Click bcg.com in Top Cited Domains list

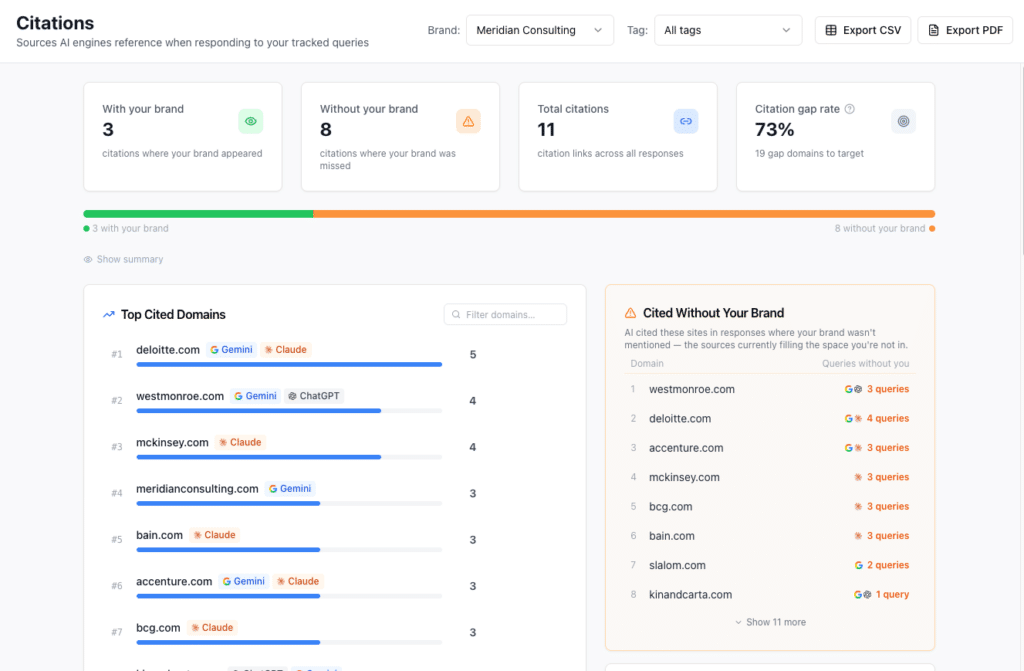[158, 628]
